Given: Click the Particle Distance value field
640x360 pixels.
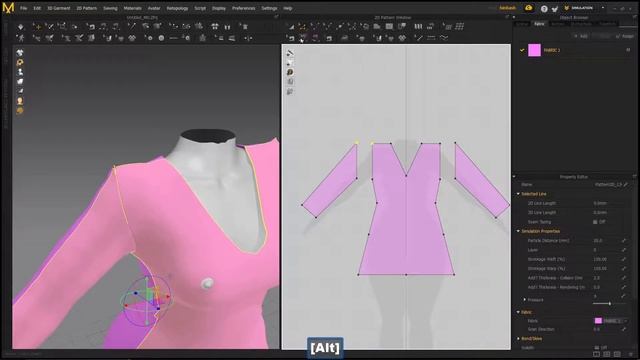Looking at the screenshot, I should [606, 240].
